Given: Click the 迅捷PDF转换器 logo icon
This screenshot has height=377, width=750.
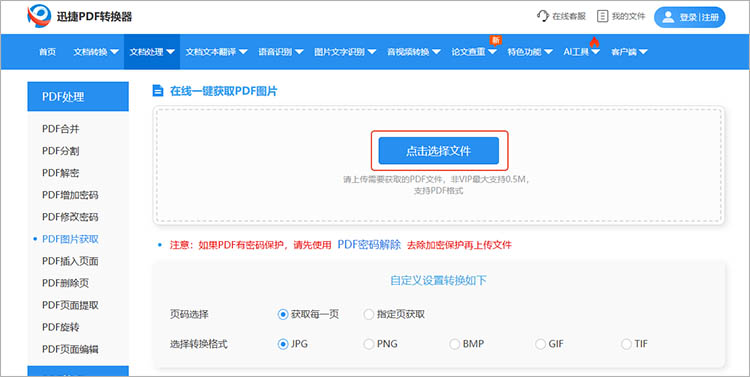Looking at the screenshot, I should [39, 16].
